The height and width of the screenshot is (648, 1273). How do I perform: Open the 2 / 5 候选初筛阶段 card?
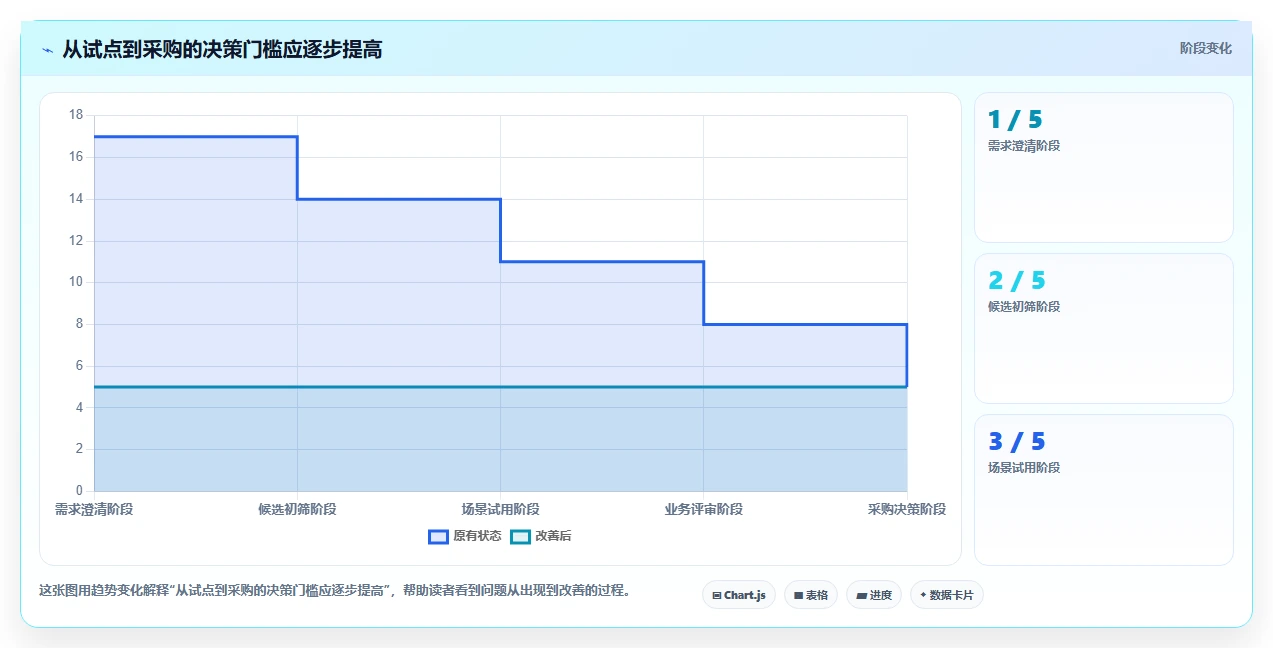(1104, 329)
